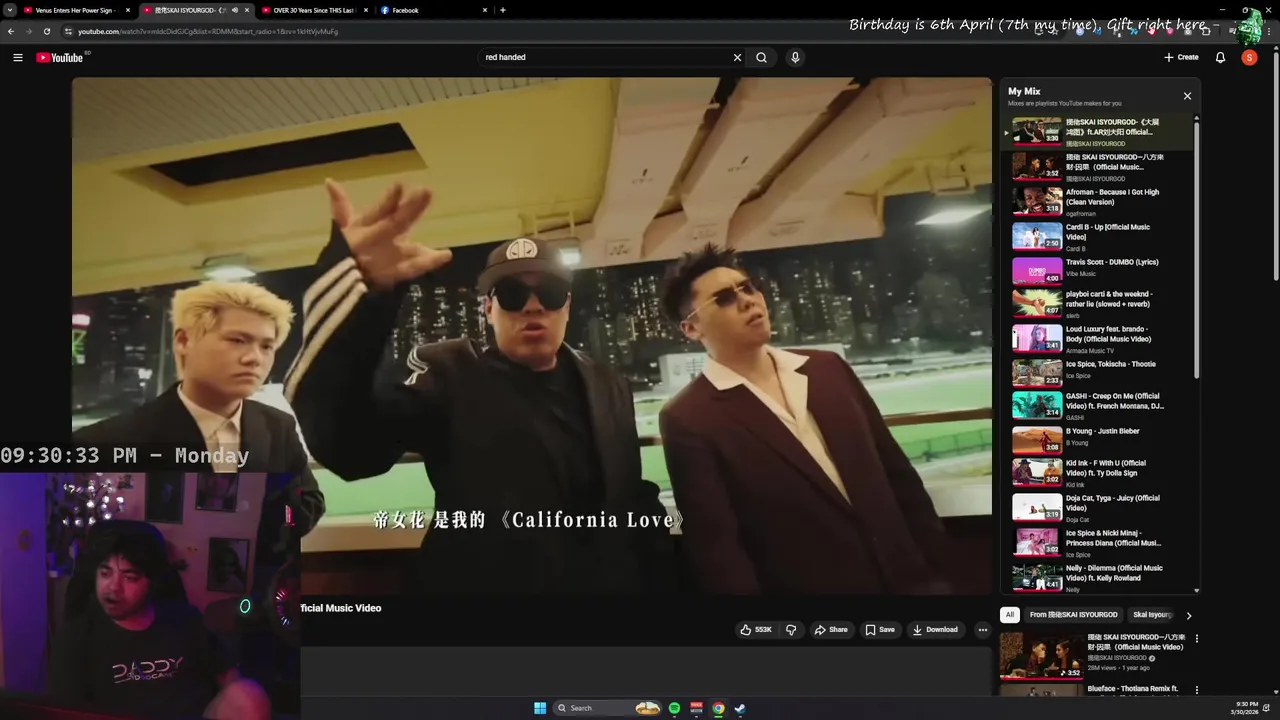Open Steam from the taskbar
1280x720 pixels.
point(740,708)
